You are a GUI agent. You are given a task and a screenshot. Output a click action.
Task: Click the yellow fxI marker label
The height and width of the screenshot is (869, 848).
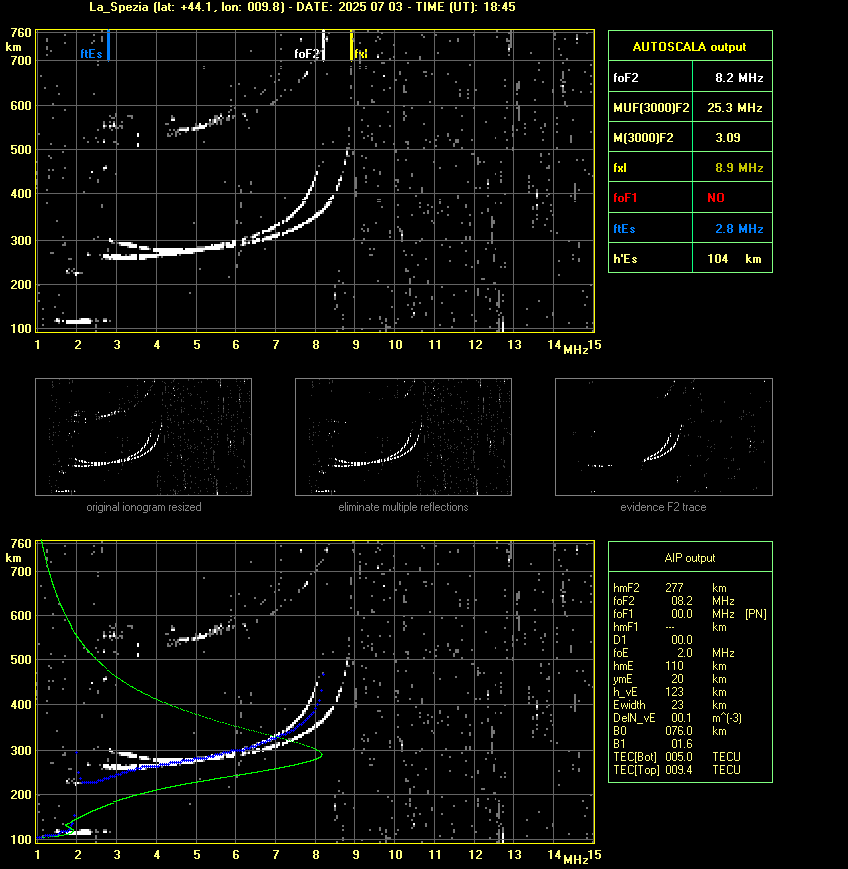coord(361,54)
